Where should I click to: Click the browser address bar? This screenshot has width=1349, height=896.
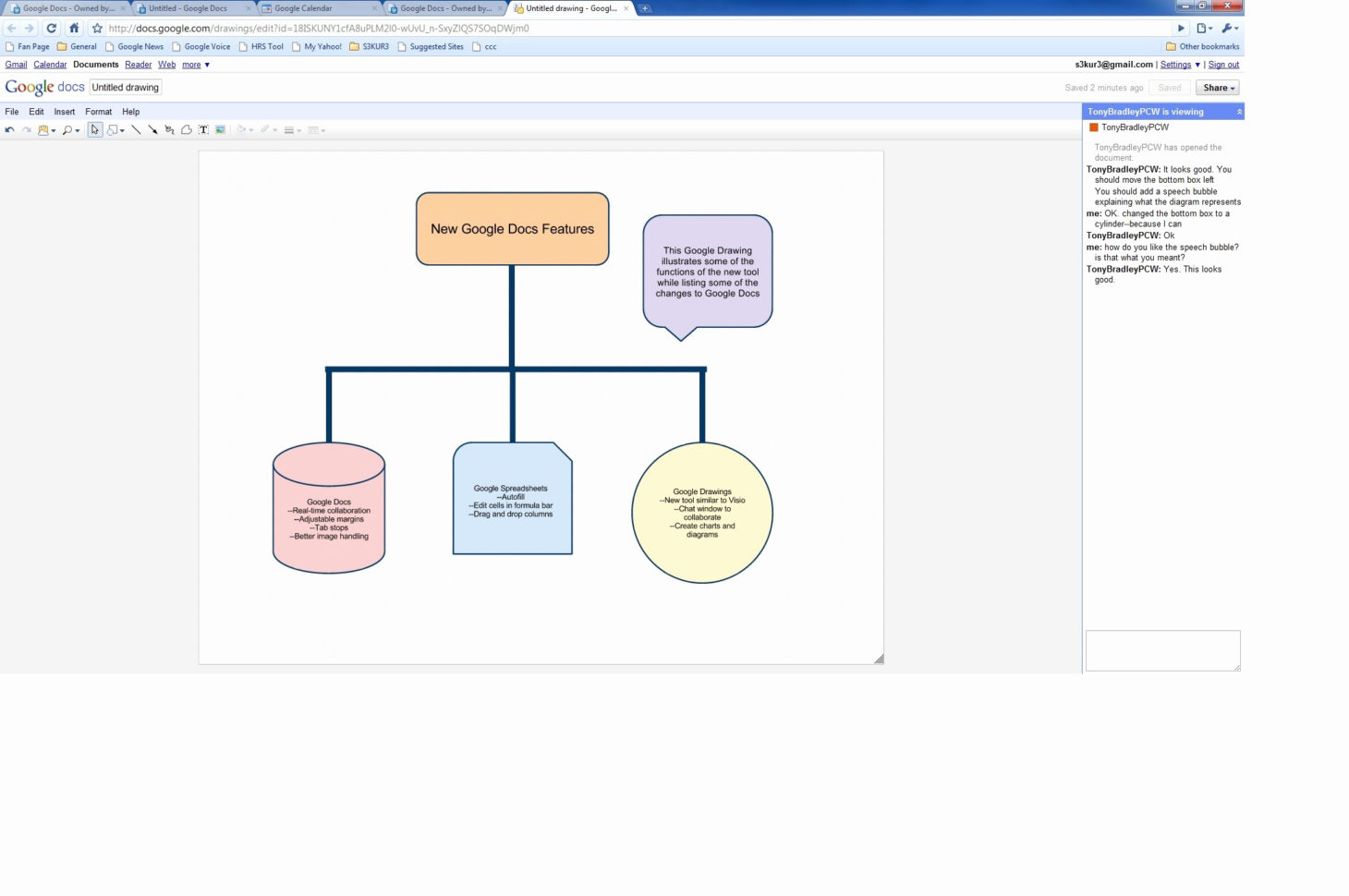click(x=638, y=29)
